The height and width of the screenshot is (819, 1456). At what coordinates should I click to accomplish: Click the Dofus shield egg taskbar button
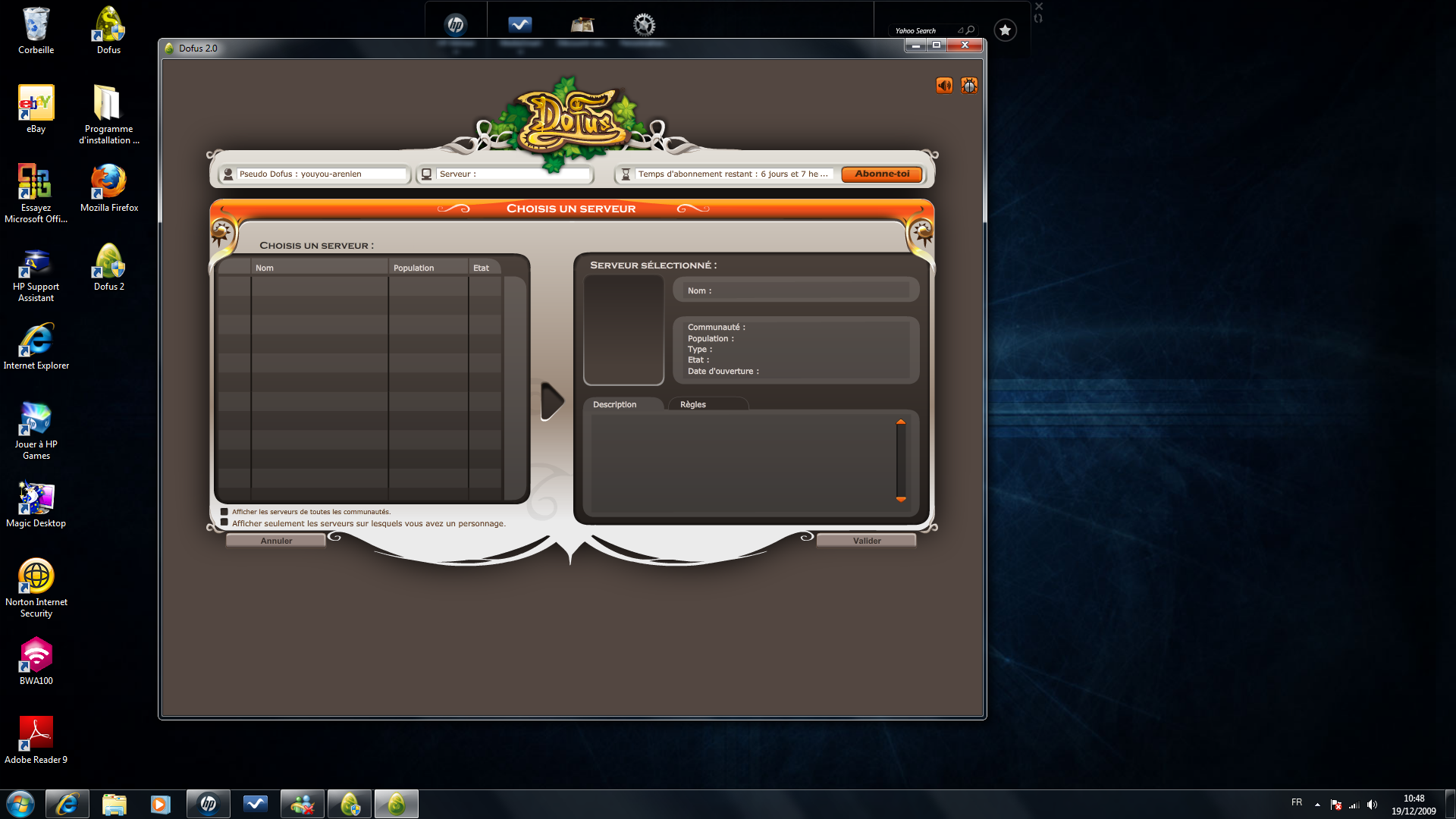[349, 804]
